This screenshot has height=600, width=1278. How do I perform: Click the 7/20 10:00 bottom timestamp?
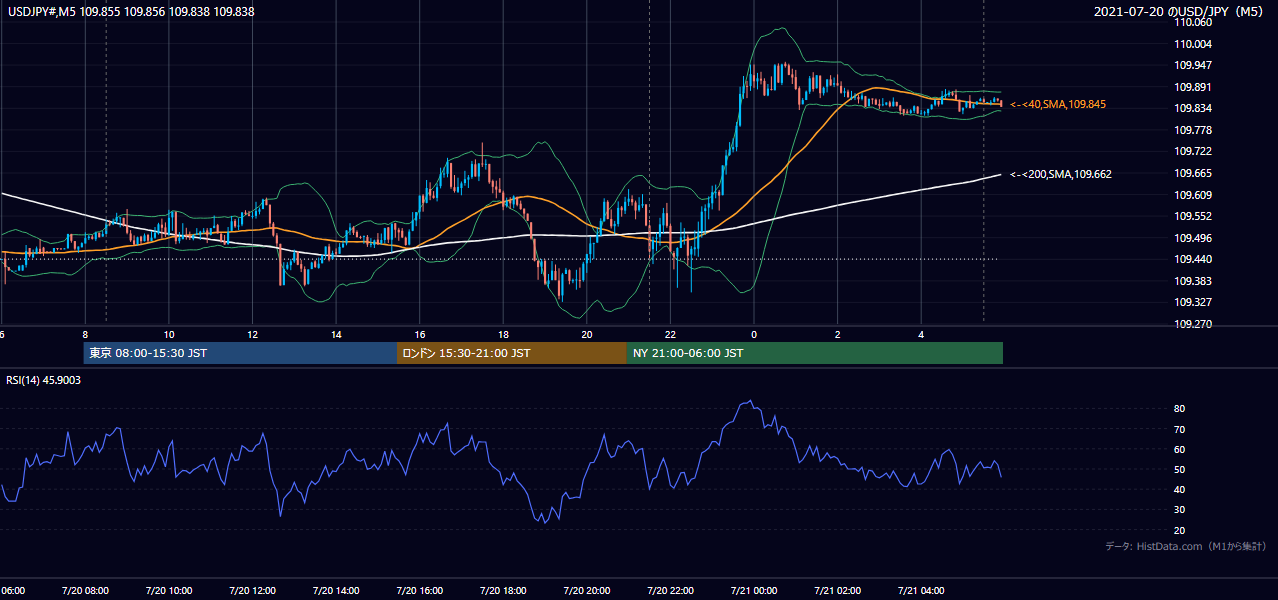168,591
